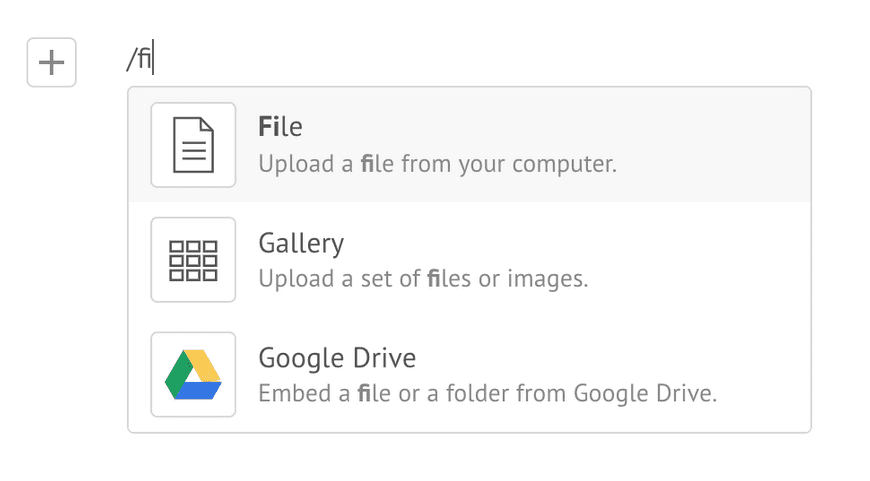The height and width of the screenshot is (481, 870).
Task: Pick 'Upload a file from your computer' description
Action: (x=438, y=164)
